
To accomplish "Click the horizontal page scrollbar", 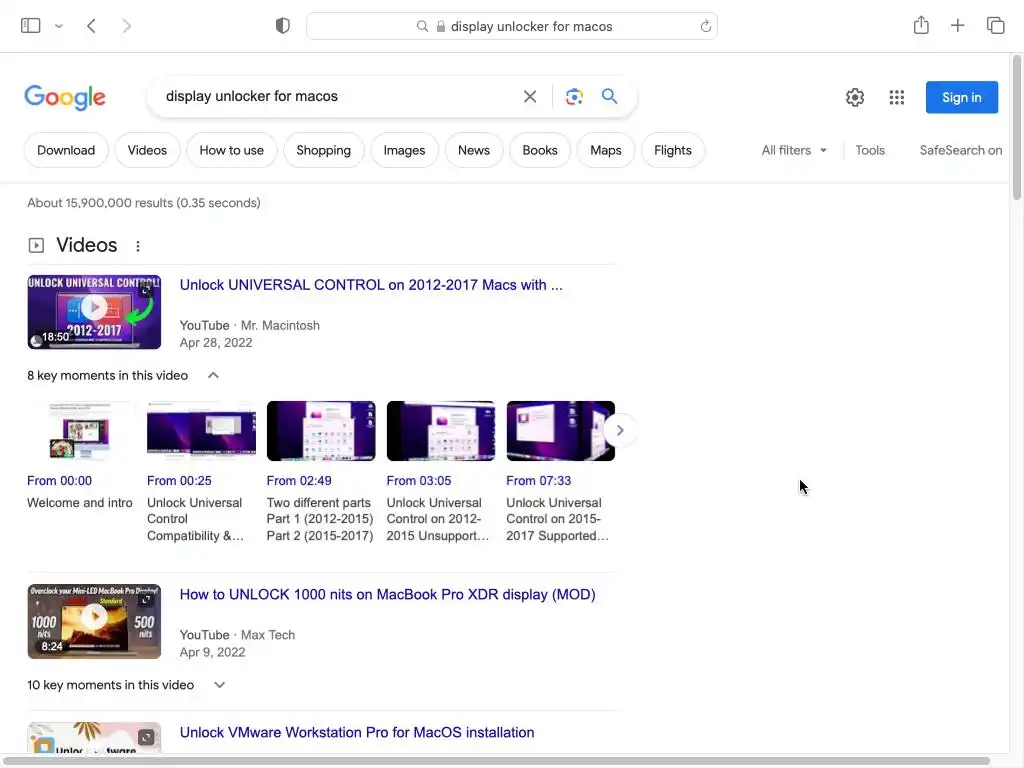I will tap(496, 761).
